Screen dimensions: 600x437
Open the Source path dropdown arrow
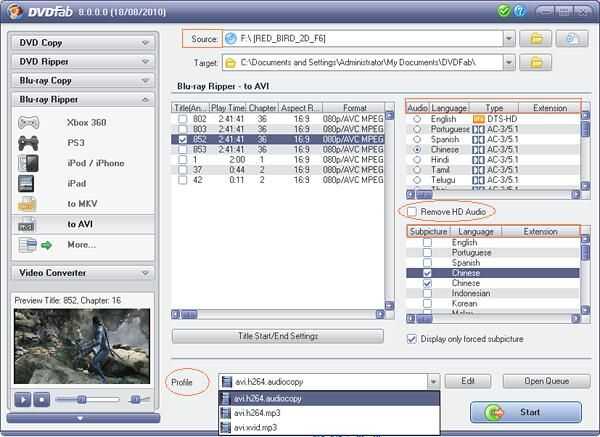coord(509,39)
